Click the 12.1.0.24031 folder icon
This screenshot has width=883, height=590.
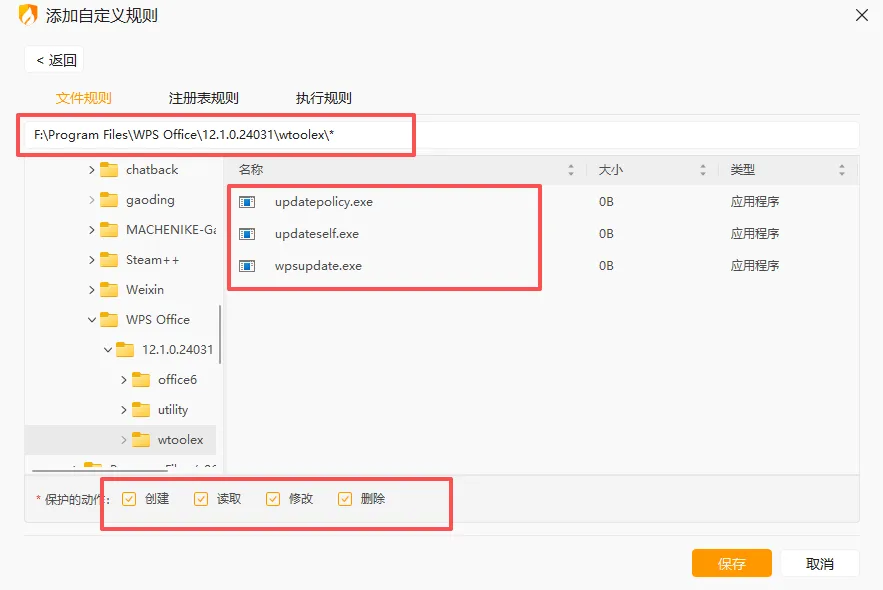click(x=124, y=350)
